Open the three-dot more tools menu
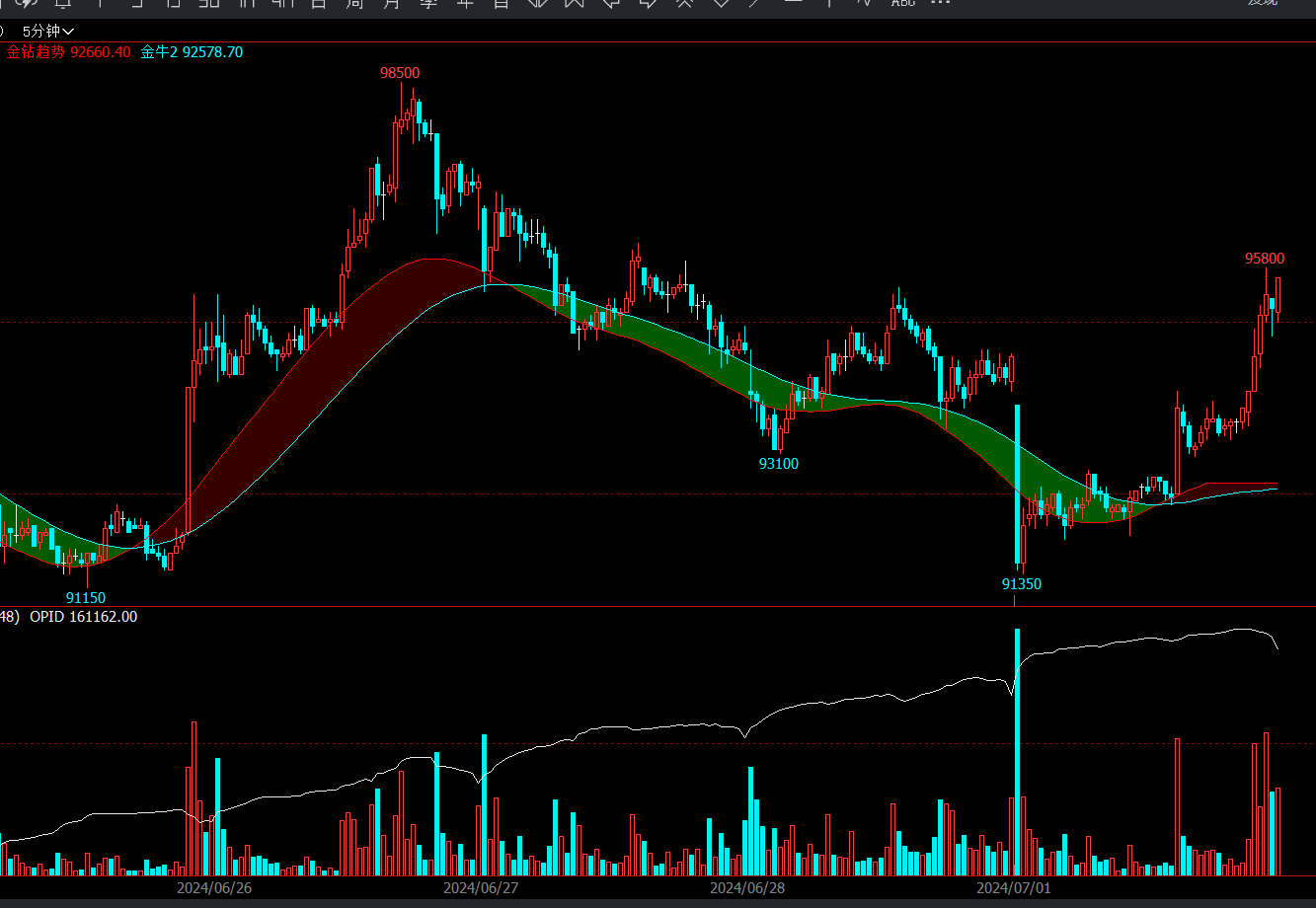 [940, 3]
